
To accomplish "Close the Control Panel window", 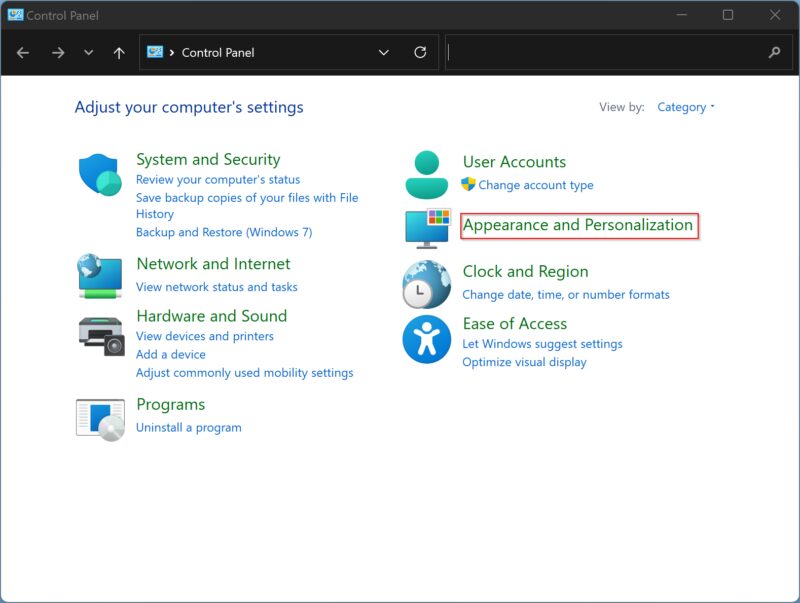I will 775,15.
